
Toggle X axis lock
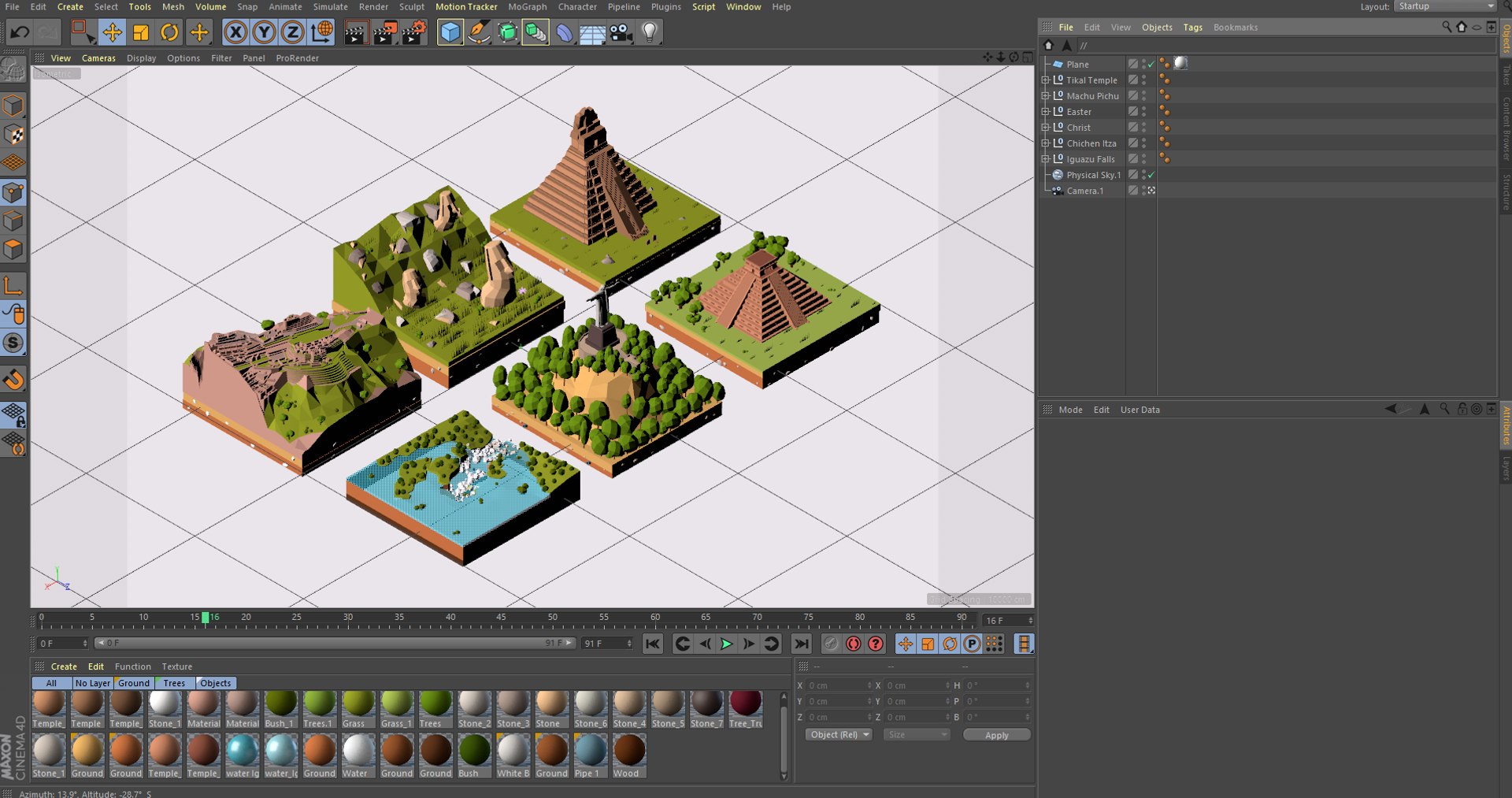(x=235, y=32)
